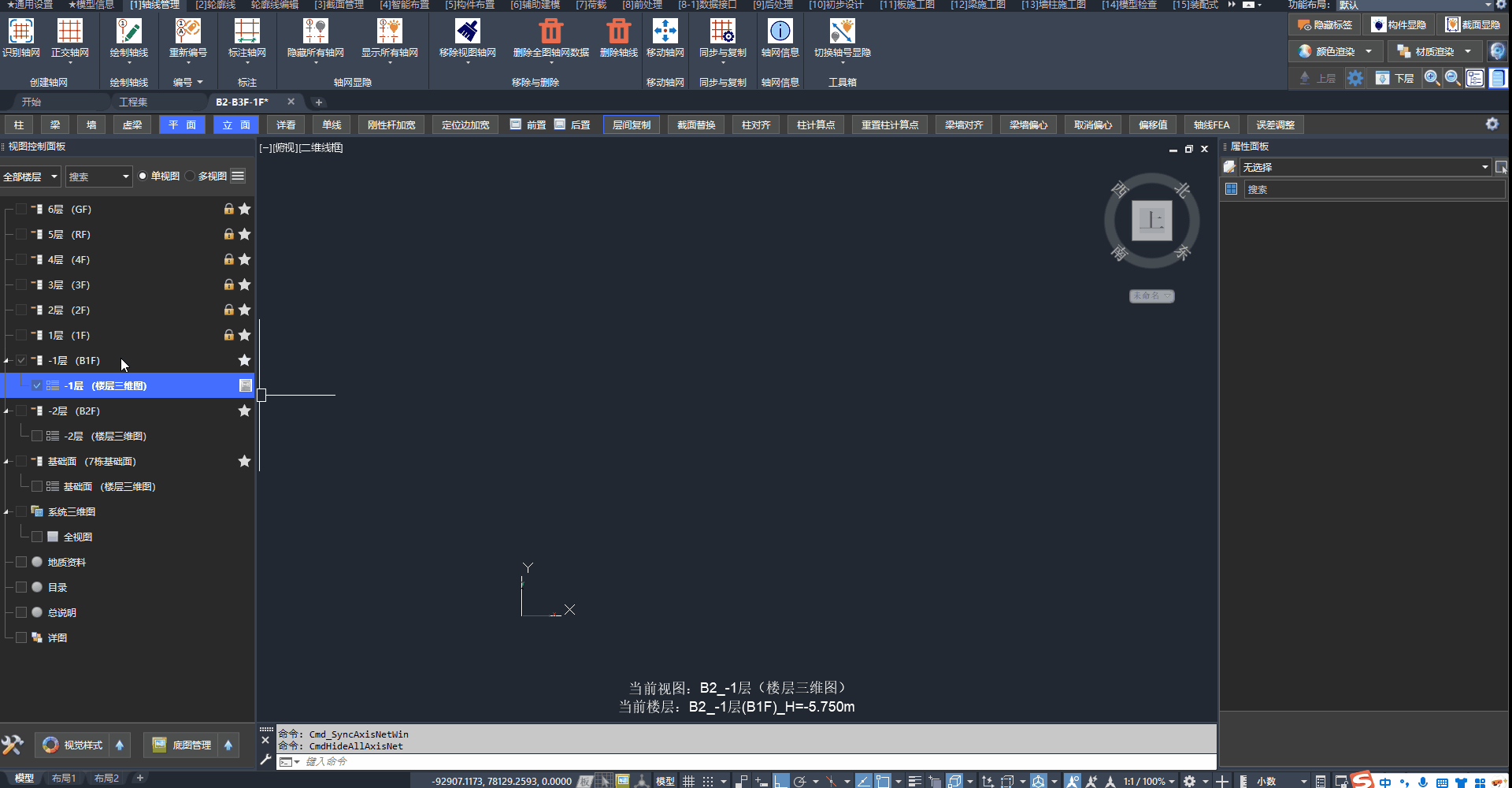Click the 切换轴号显隐 toggle icon
This screenshot has height=788, width=1512.
(842, 32)
